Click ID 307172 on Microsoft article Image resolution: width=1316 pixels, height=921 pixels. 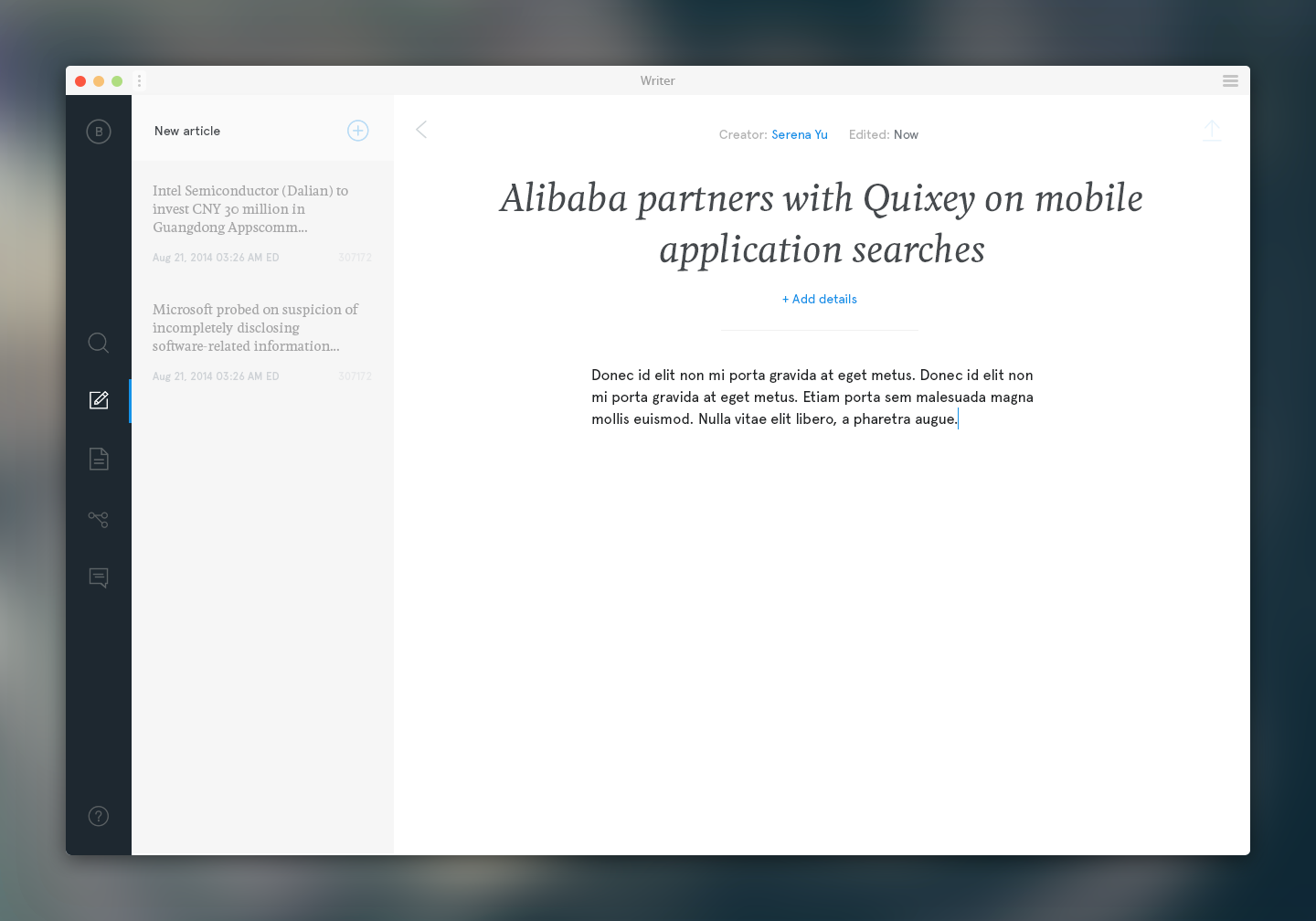pyautogui.click(x=355, y=376)
